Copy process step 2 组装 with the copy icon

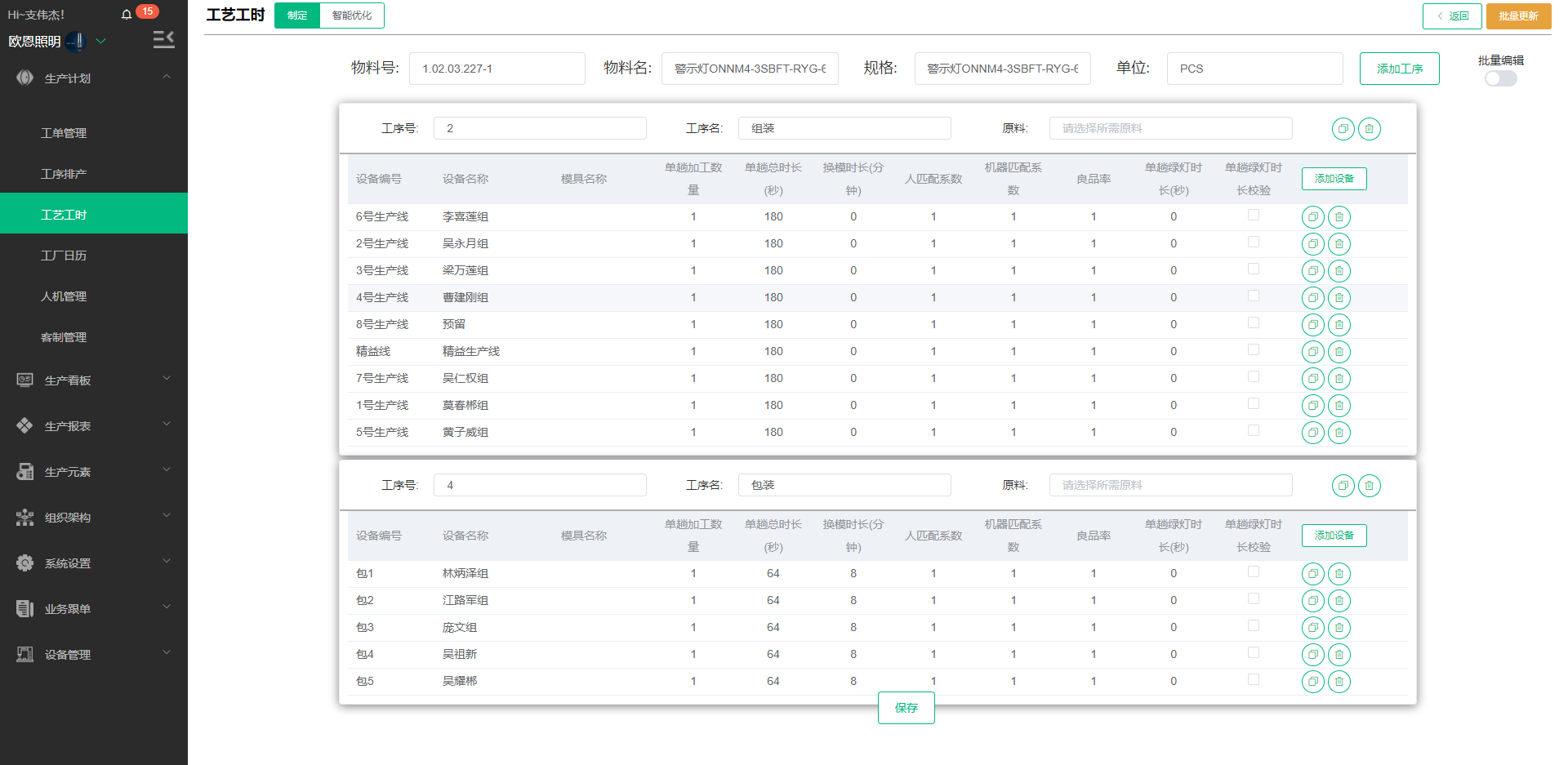pos(1343,129)
